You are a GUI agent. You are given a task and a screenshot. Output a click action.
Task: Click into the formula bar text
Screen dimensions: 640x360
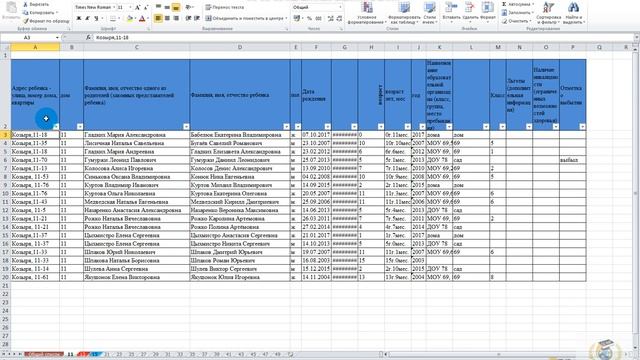(x=363, y=38)
